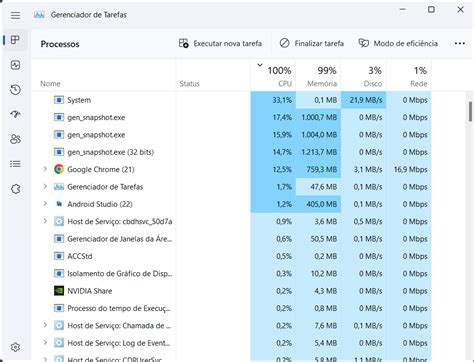Expand the Gerenciador de Tarefas process group
The width and height of the screenshot is (474, 362).
point(45,187)
